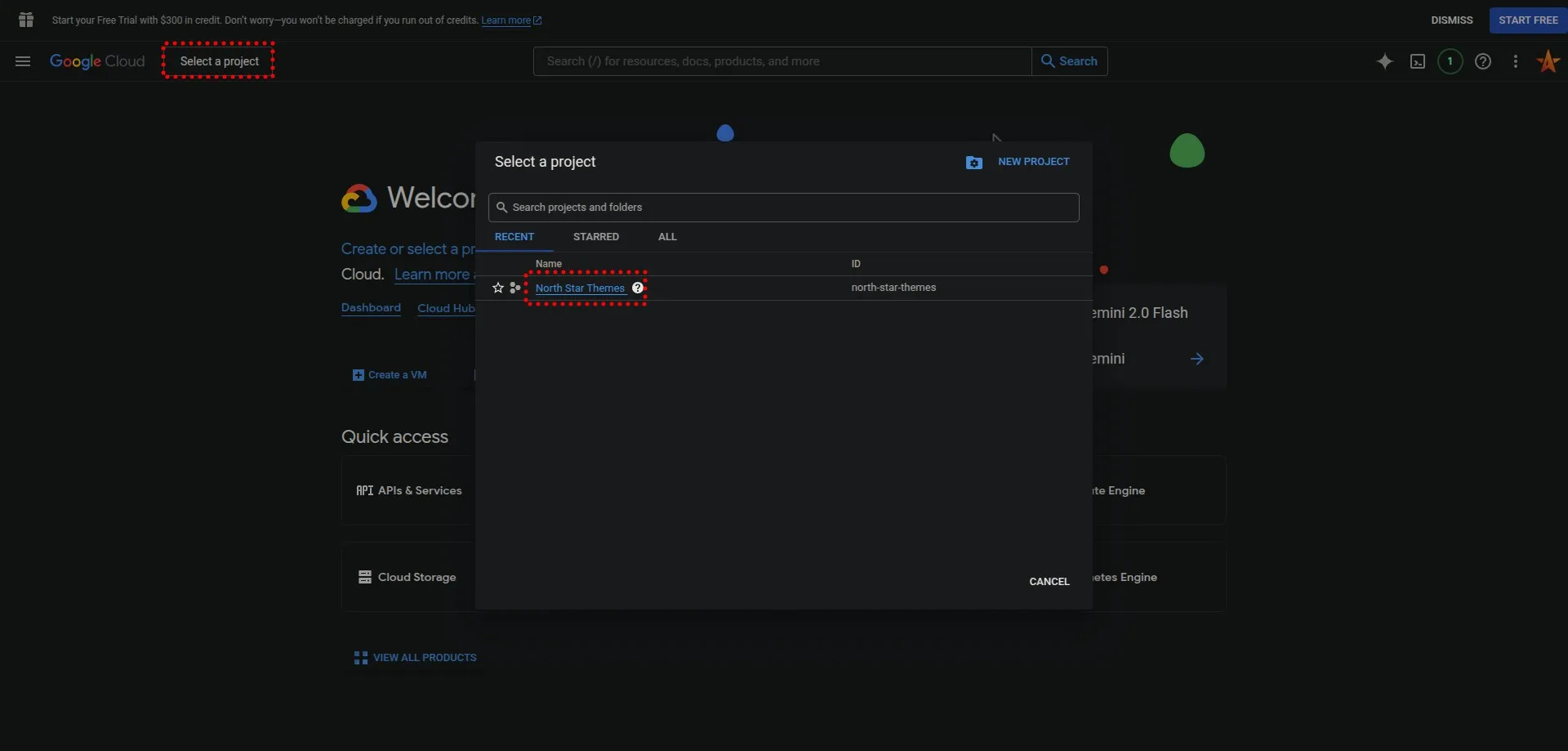The width and height of the screenshot is (1568, 751).
Task: Switch to the All tab
Action: [667, 237]
